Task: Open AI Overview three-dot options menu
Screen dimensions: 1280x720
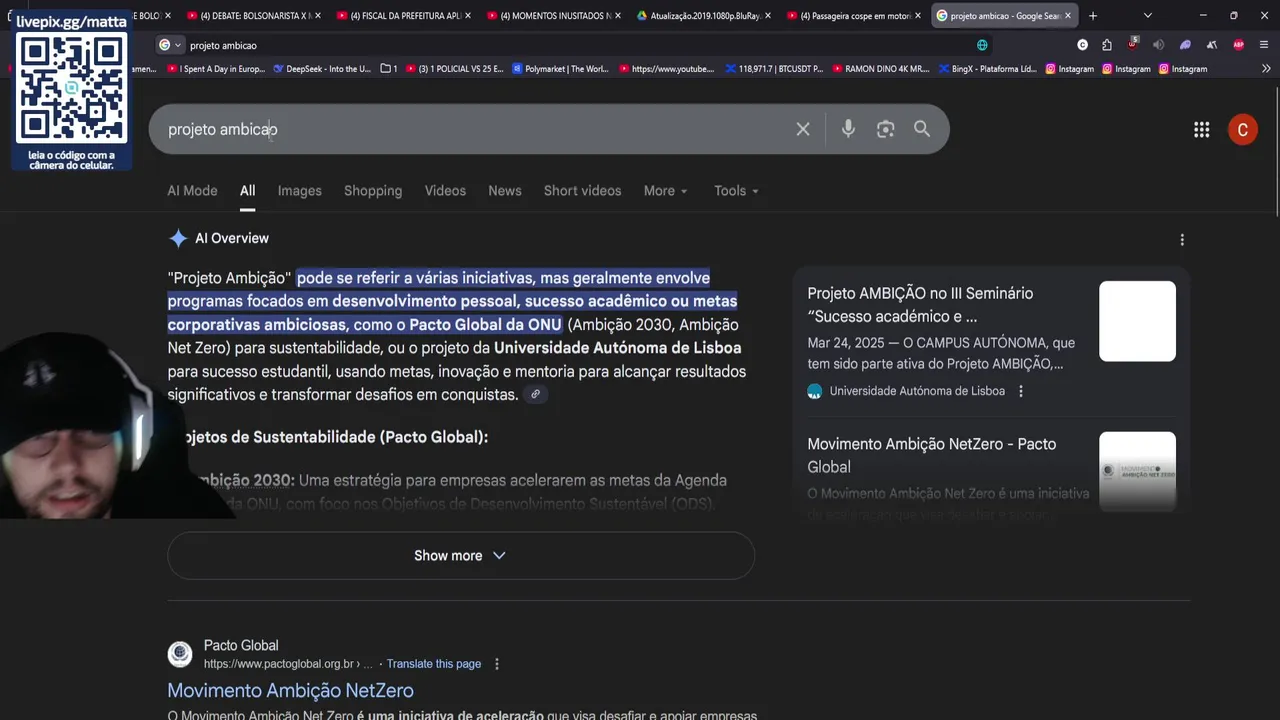Action: 1182,240
